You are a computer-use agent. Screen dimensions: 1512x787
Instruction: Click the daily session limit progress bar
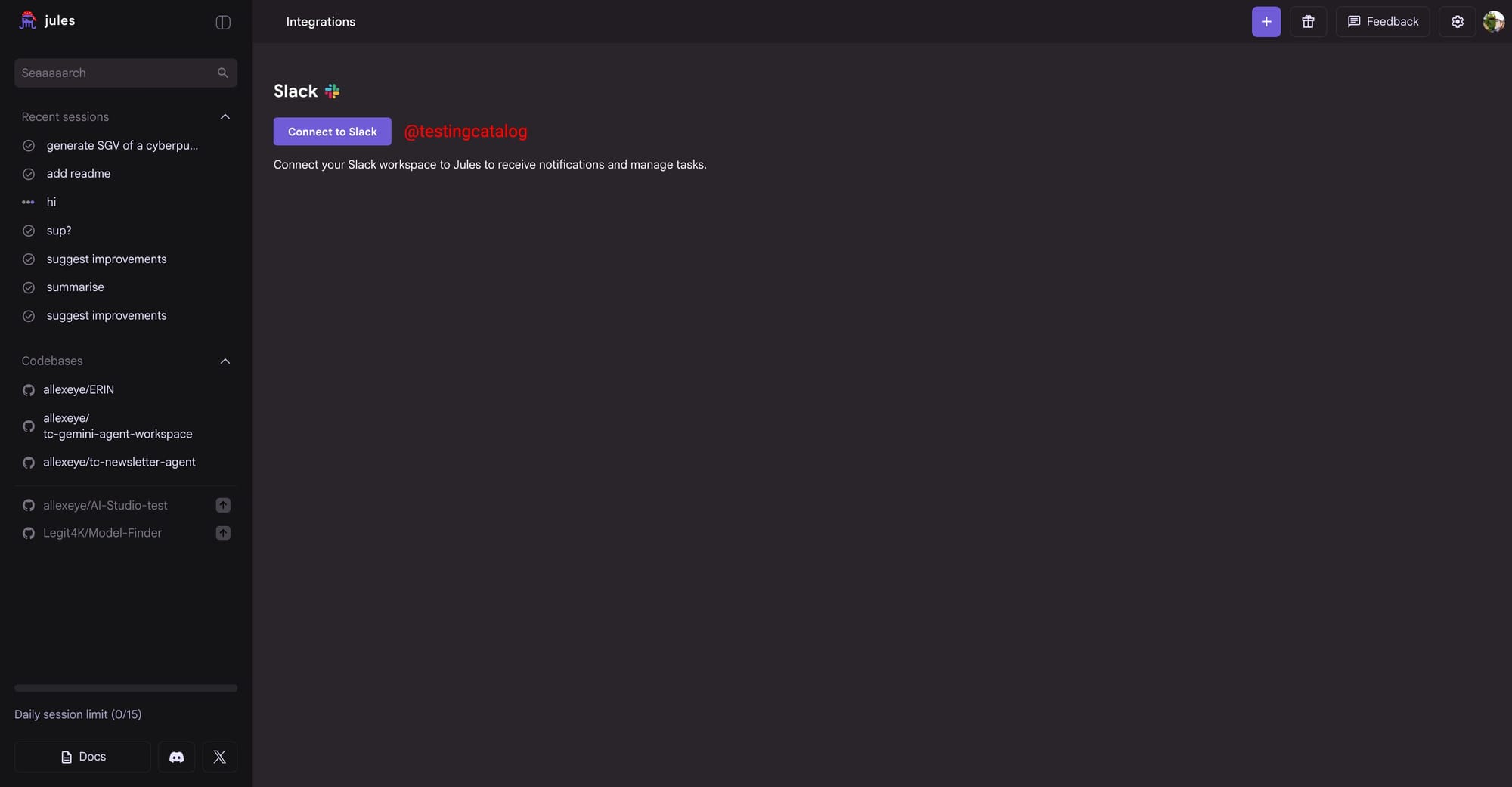(x=125, y=688)
